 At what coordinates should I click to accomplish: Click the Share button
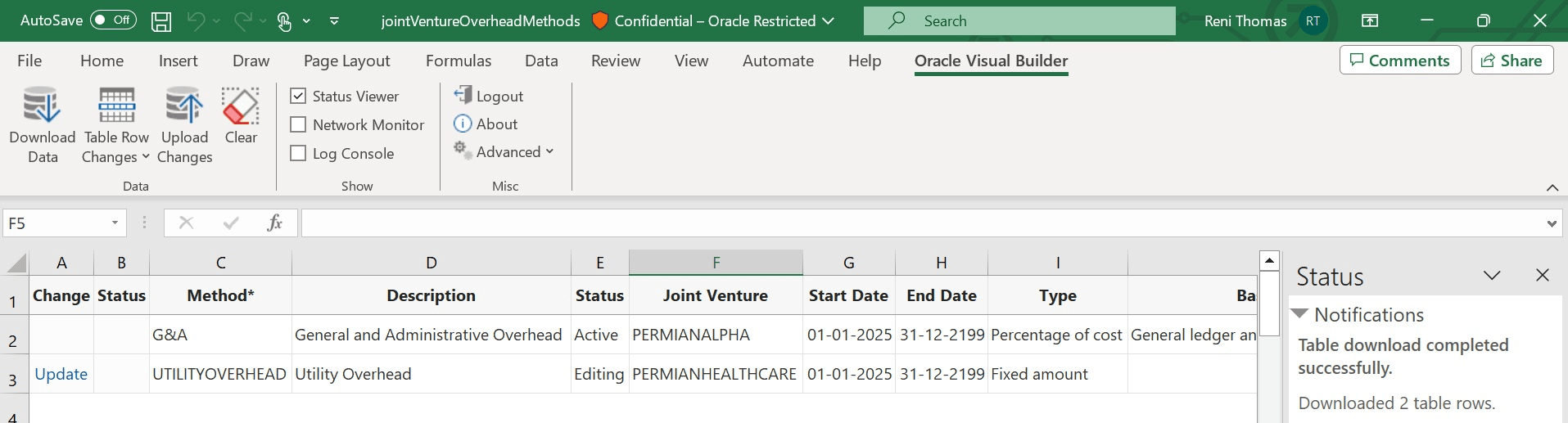(x=1512, y=61)
